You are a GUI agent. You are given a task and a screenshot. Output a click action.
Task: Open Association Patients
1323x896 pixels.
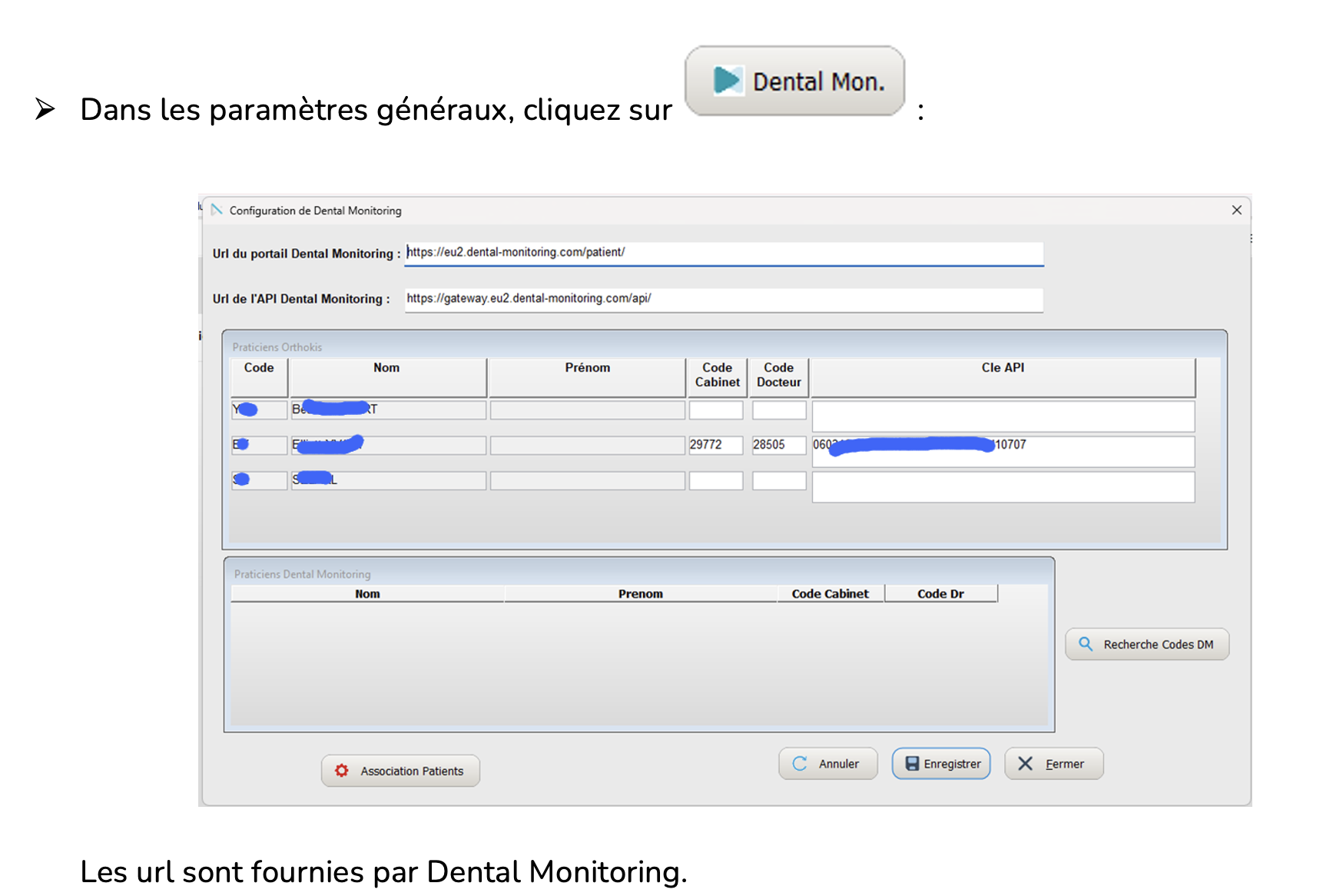click(x=400, y=771)
